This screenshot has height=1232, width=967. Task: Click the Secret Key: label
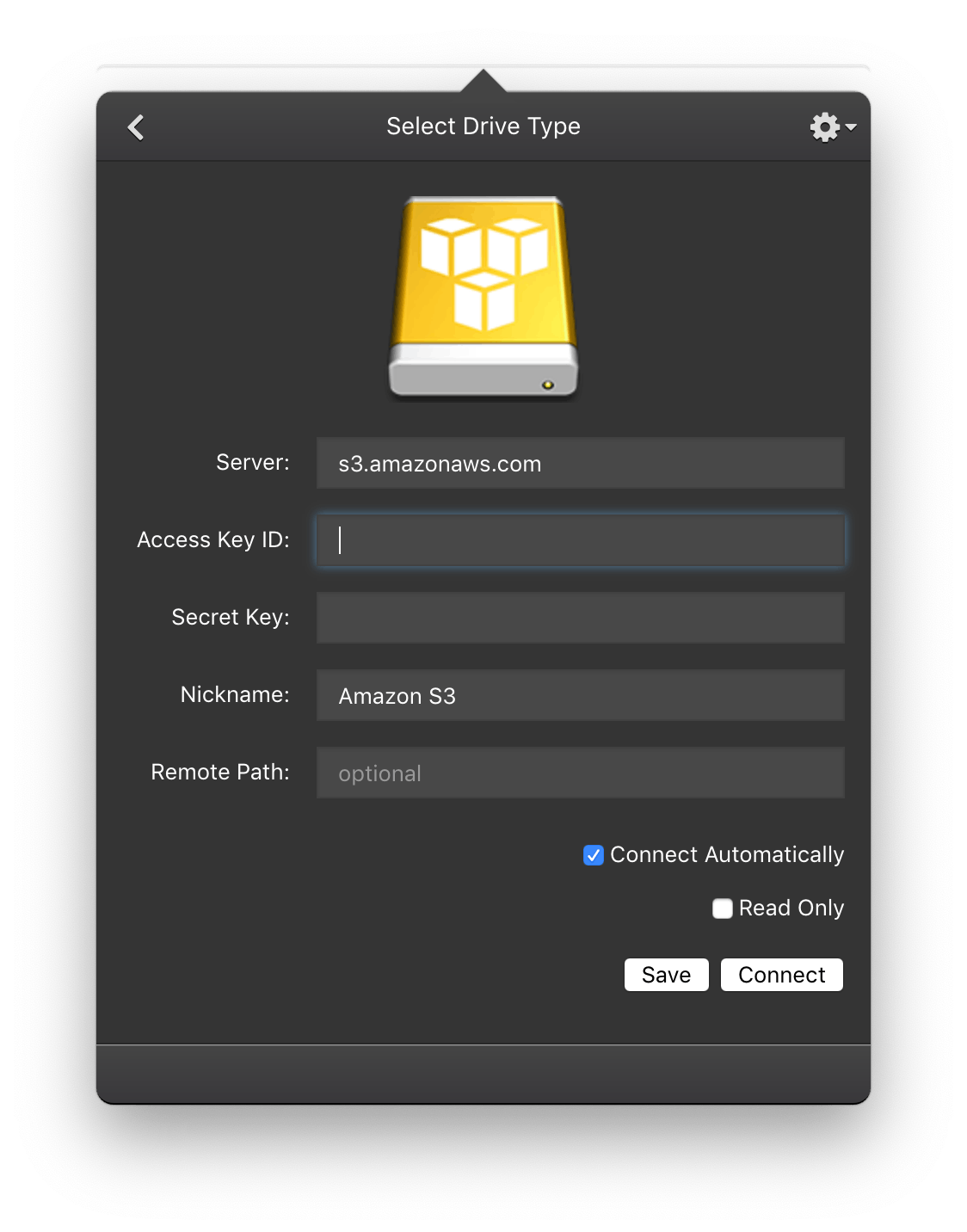tap(231, 618)
